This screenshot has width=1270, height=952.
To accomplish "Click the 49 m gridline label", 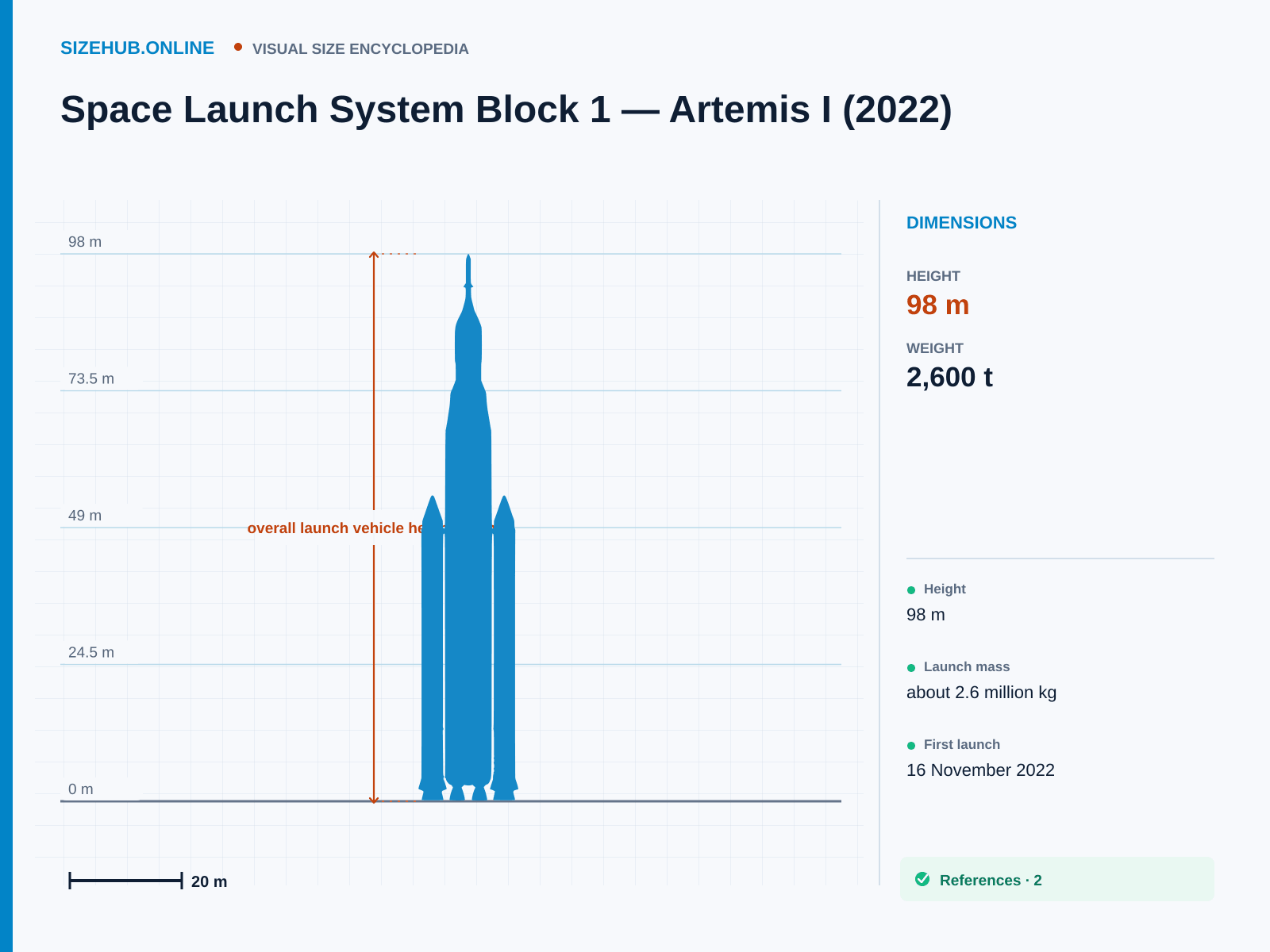I will 85,516.
